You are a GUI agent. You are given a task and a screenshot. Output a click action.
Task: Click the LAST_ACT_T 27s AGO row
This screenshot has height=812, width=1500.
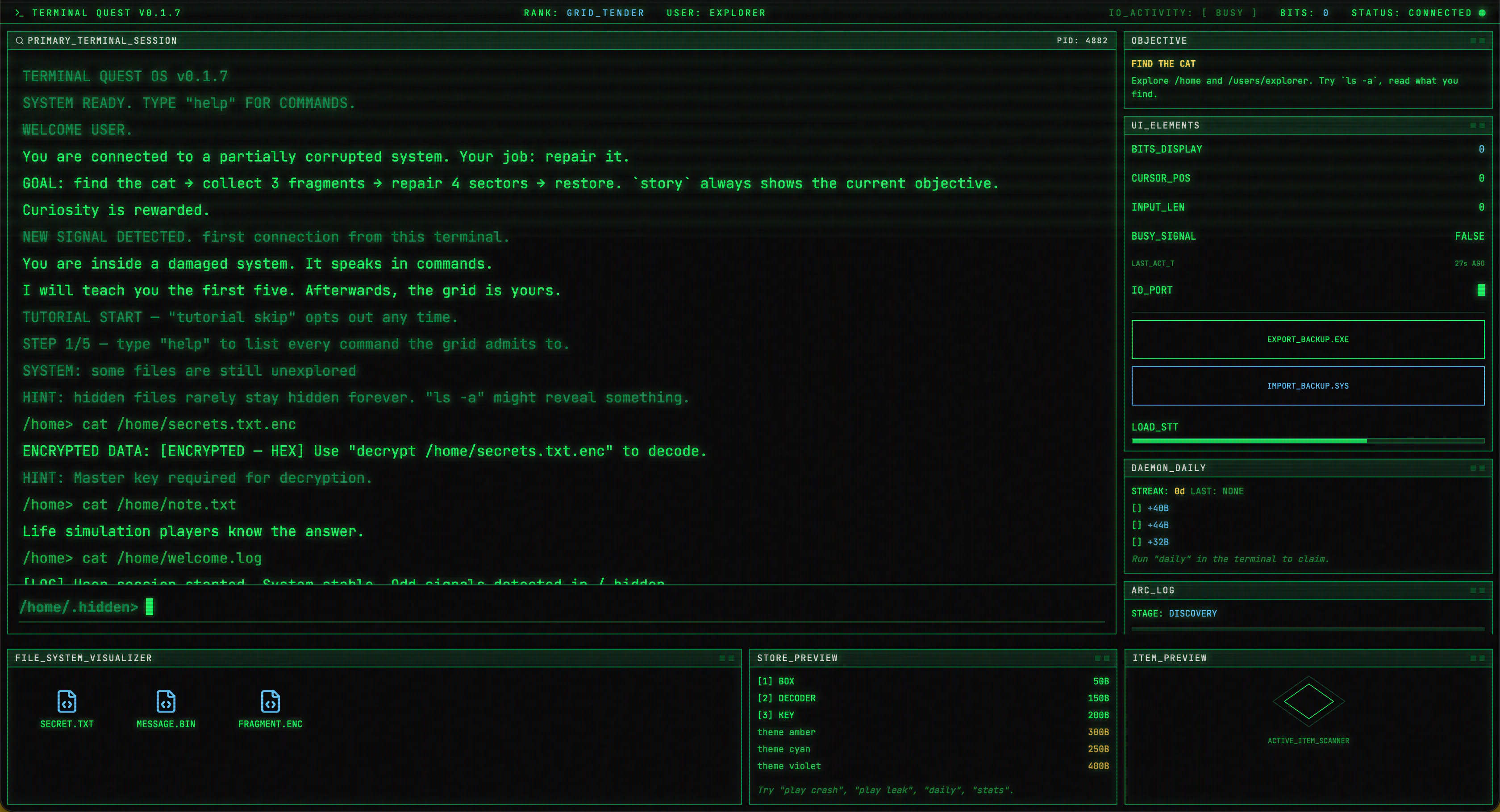(1308, 263)
